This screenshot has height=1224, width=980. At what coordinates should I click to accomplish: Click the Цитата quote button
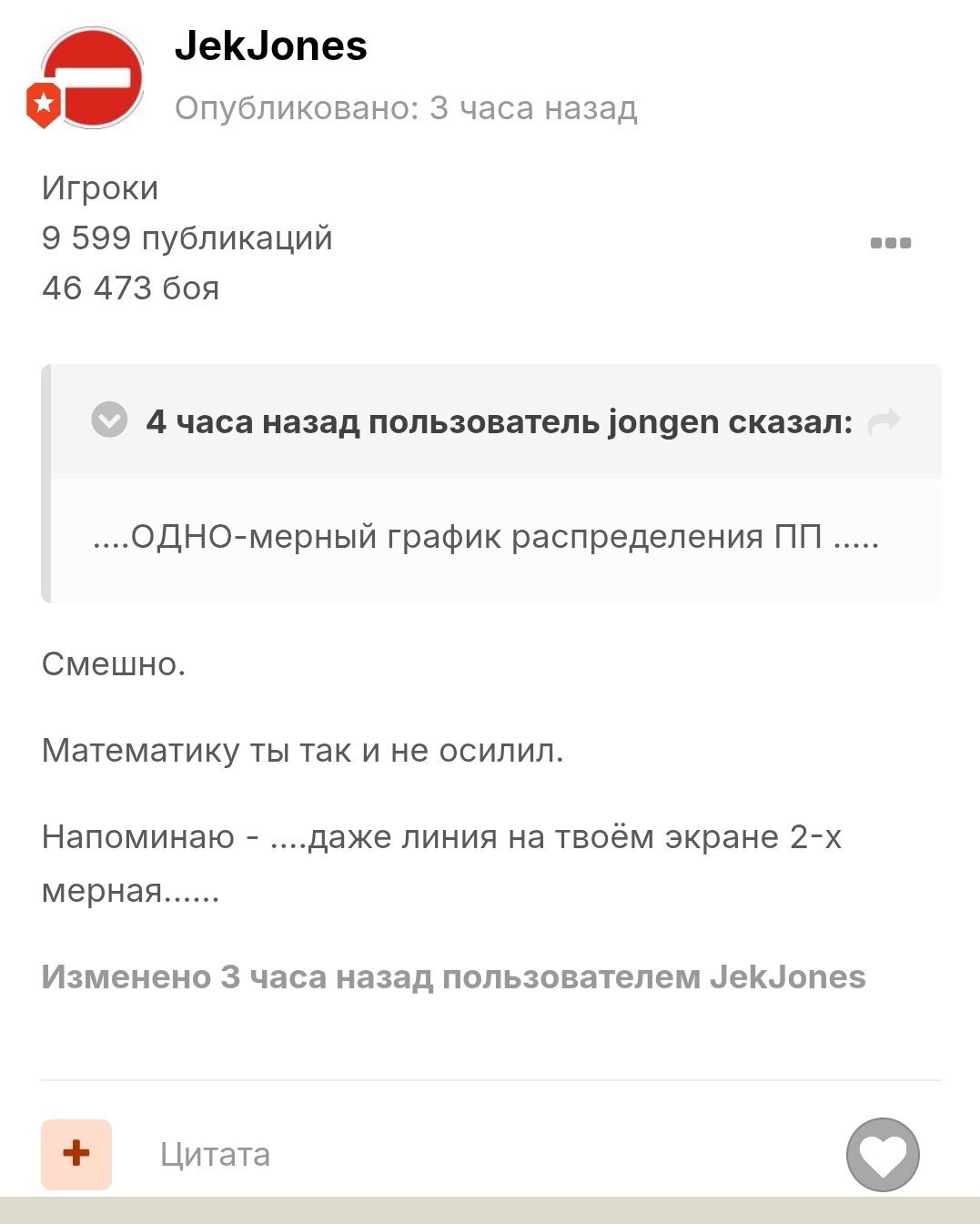click(215, 1154)
